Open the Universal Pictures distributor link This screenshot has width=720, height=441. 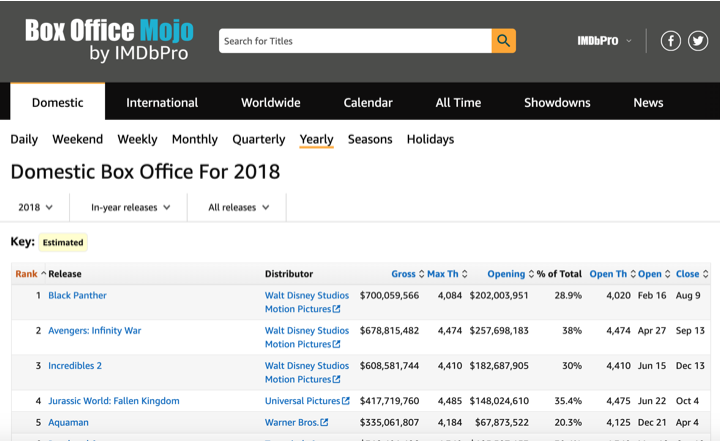[x=302, y=401]
